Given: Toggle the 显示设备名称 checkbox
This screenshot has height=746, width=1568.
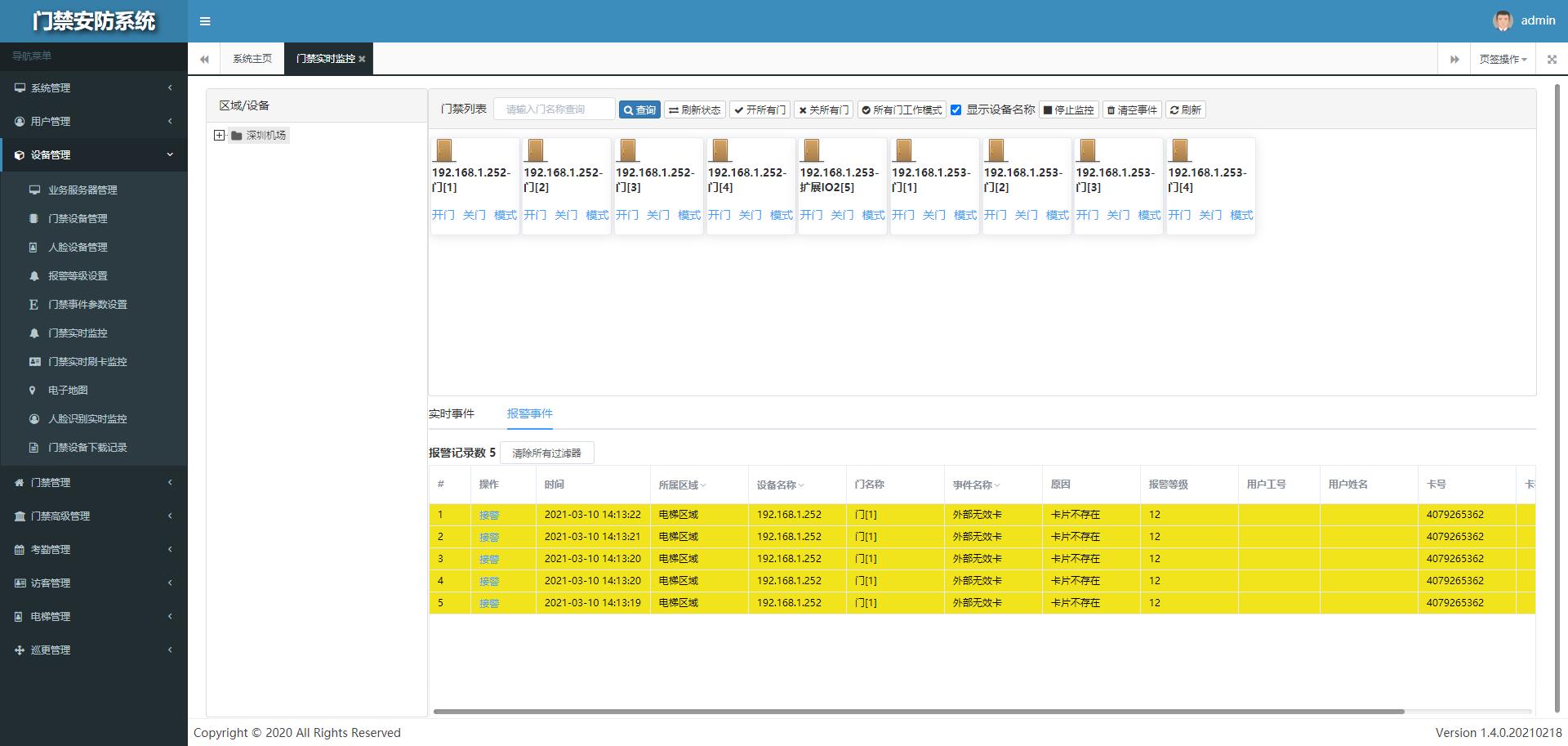Looking at the screenshot, I should pos(955,110).
